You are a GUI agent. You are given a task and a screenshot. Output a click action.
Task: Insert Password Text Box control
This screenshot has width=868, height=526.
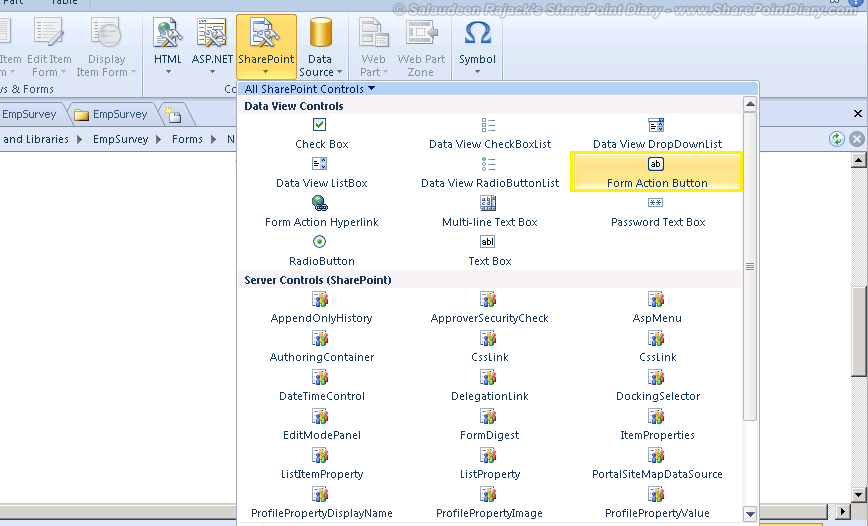[657, 212]
